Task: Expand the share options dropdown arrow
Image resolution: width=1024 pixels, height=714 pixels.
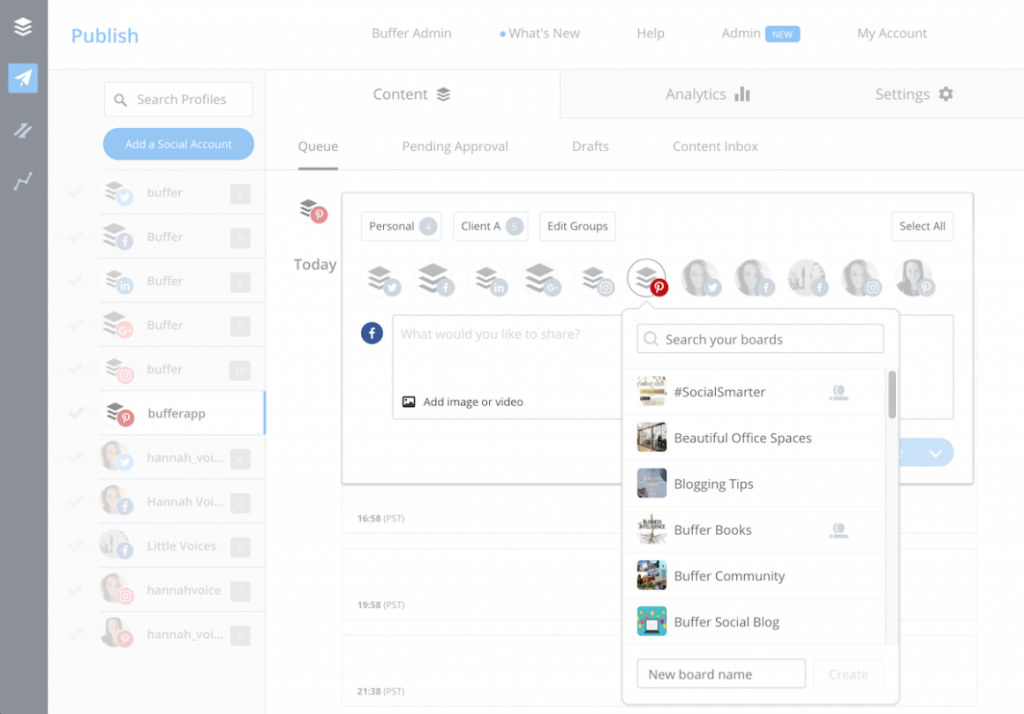Action: [936, 453]
